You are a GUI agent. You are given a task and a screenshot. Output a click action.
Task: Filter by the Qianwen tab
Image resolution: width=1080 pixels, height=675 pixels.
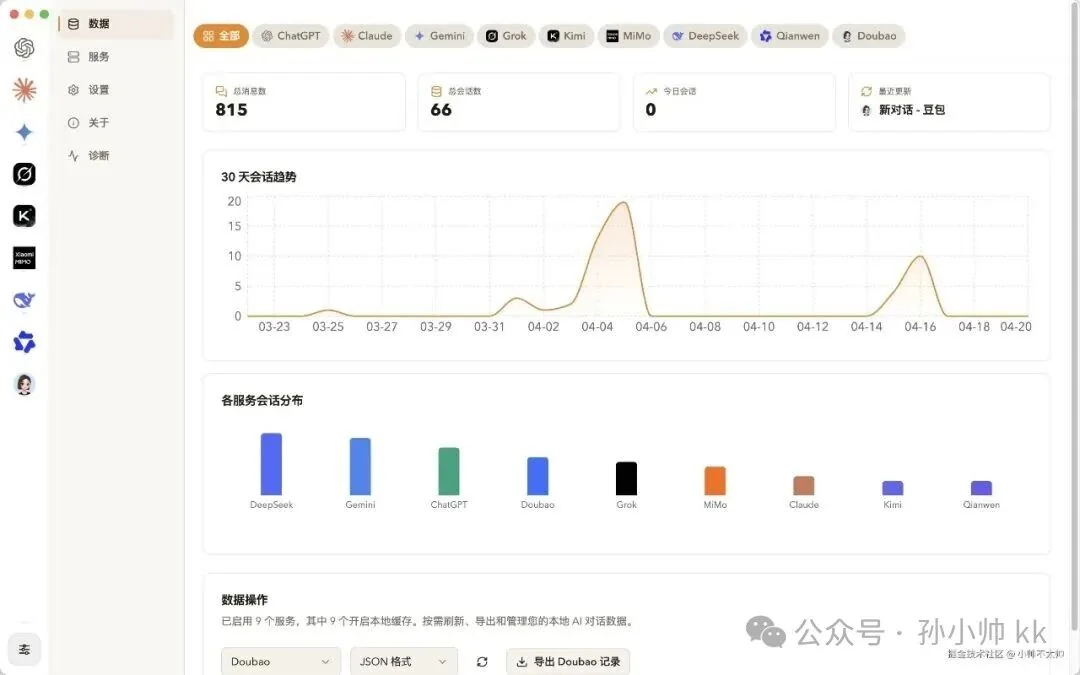click(x=790, y=36)
